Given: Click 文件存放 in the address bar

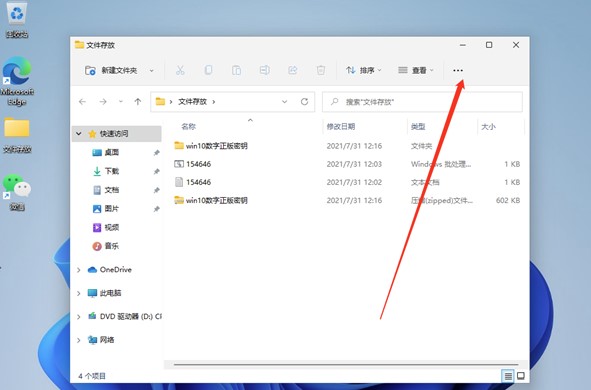Looking at the screenshot, I should tap(192, 102).
